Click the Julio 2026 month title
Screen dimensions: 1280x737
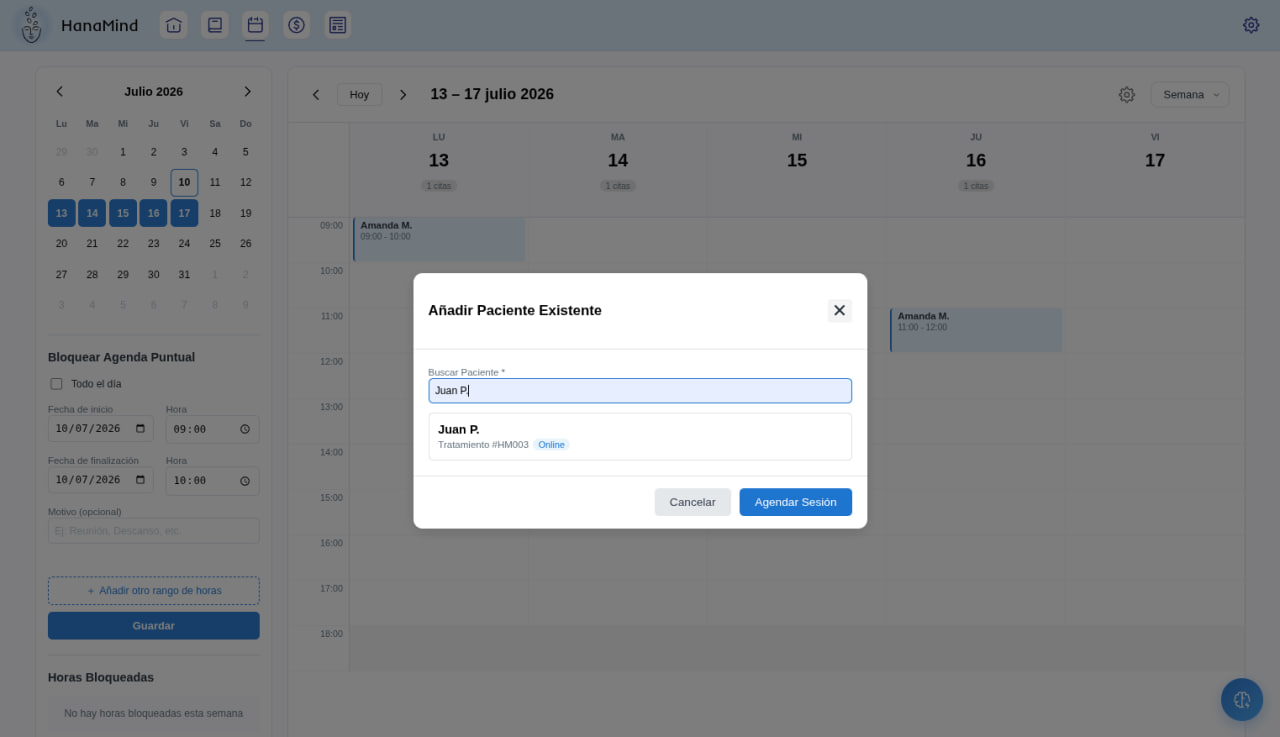click(154, 91)
